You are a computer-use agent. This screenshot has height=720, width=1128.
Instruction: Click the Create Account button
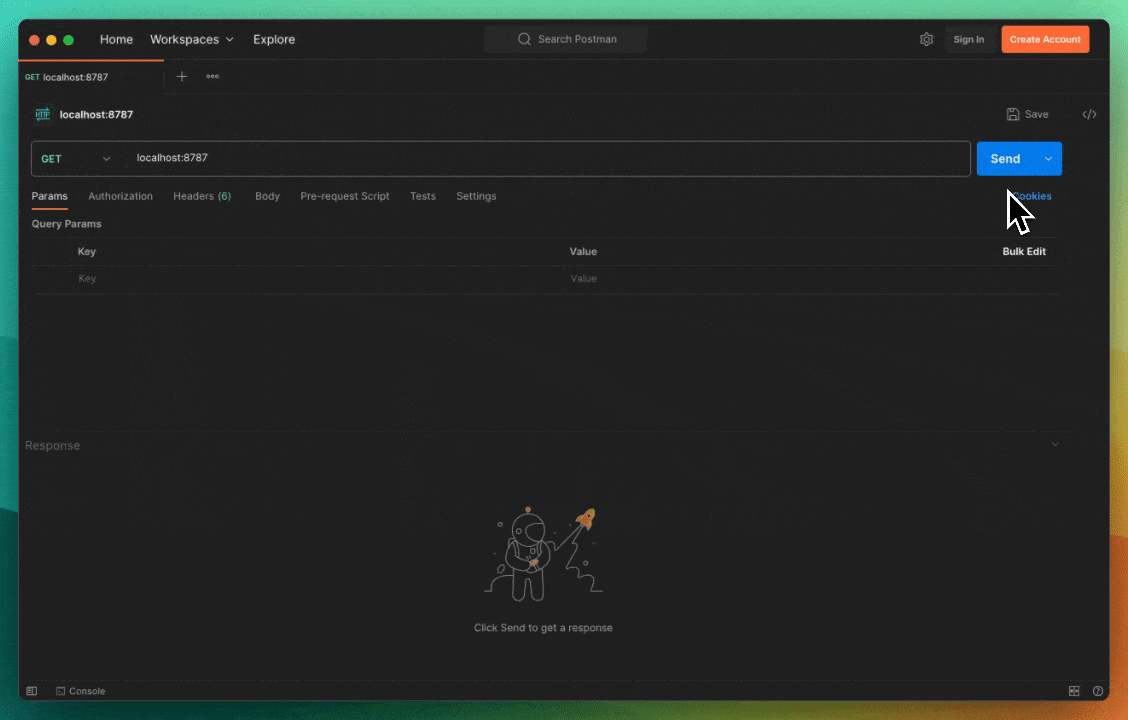click(1045, 40)
